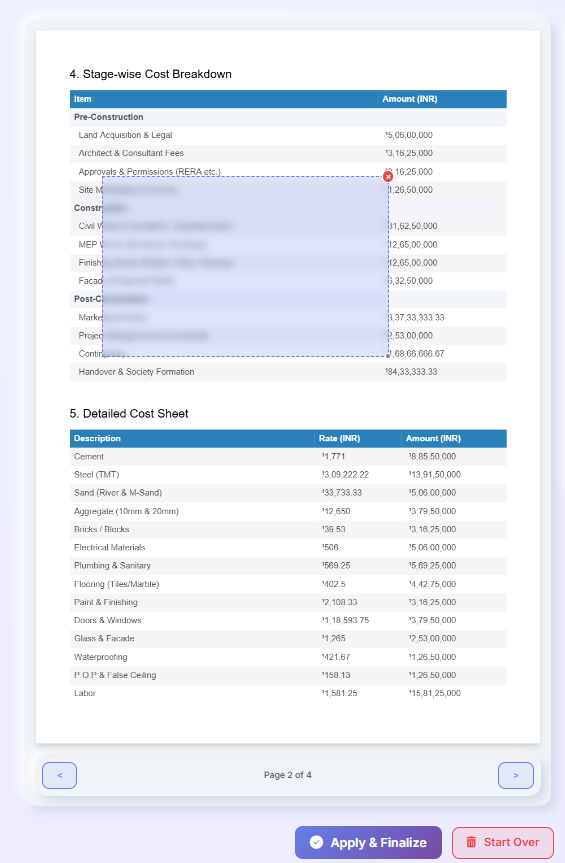Click 'Handover & Society Formation' row
This screenshot has width=565, height=863.
coord(288,372)
